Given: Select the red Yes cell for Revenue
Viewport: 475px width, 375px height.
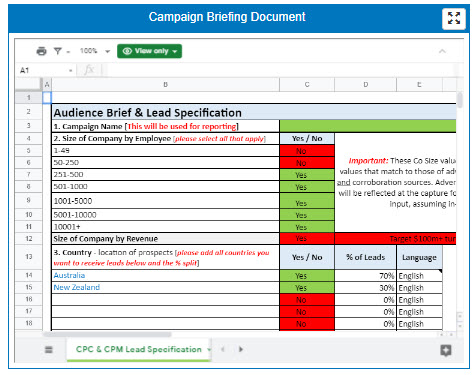Looking at the screenshot, I should pos(307,239).
